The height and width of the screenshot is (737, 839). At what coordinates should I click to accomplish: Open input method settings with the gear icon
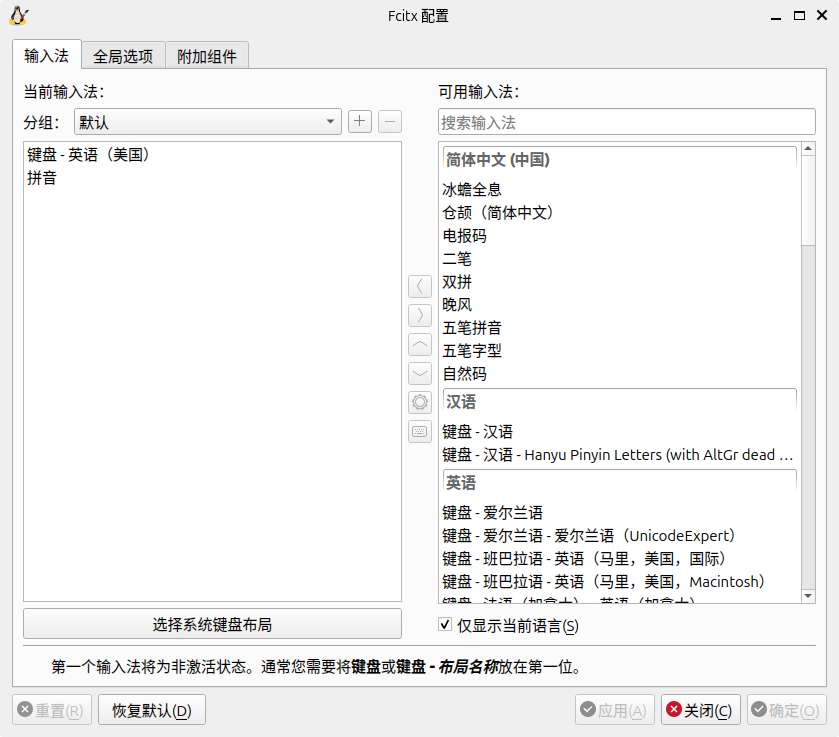point(420,402)
